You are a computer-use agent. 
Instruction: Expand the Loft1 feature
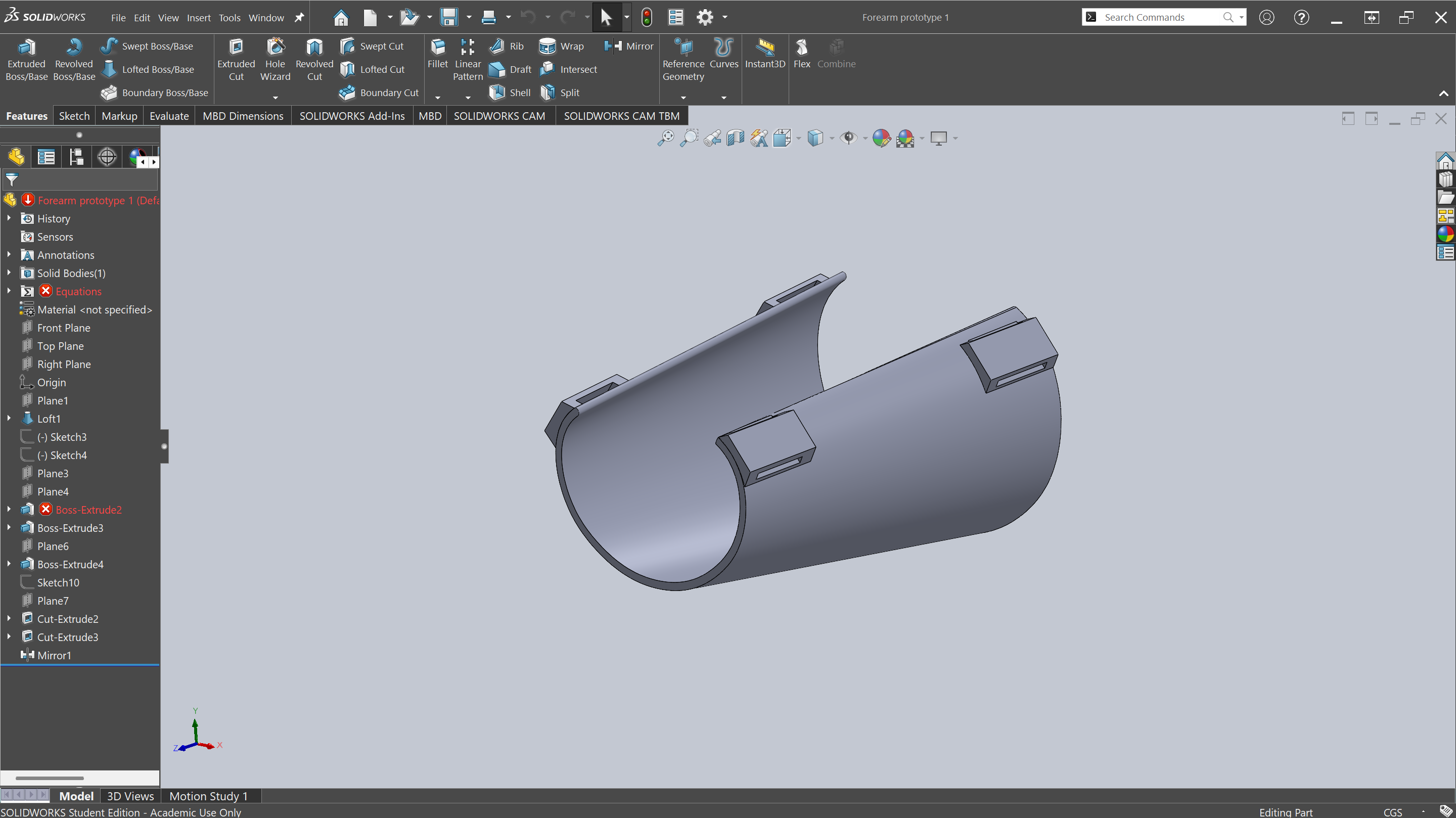9,418
